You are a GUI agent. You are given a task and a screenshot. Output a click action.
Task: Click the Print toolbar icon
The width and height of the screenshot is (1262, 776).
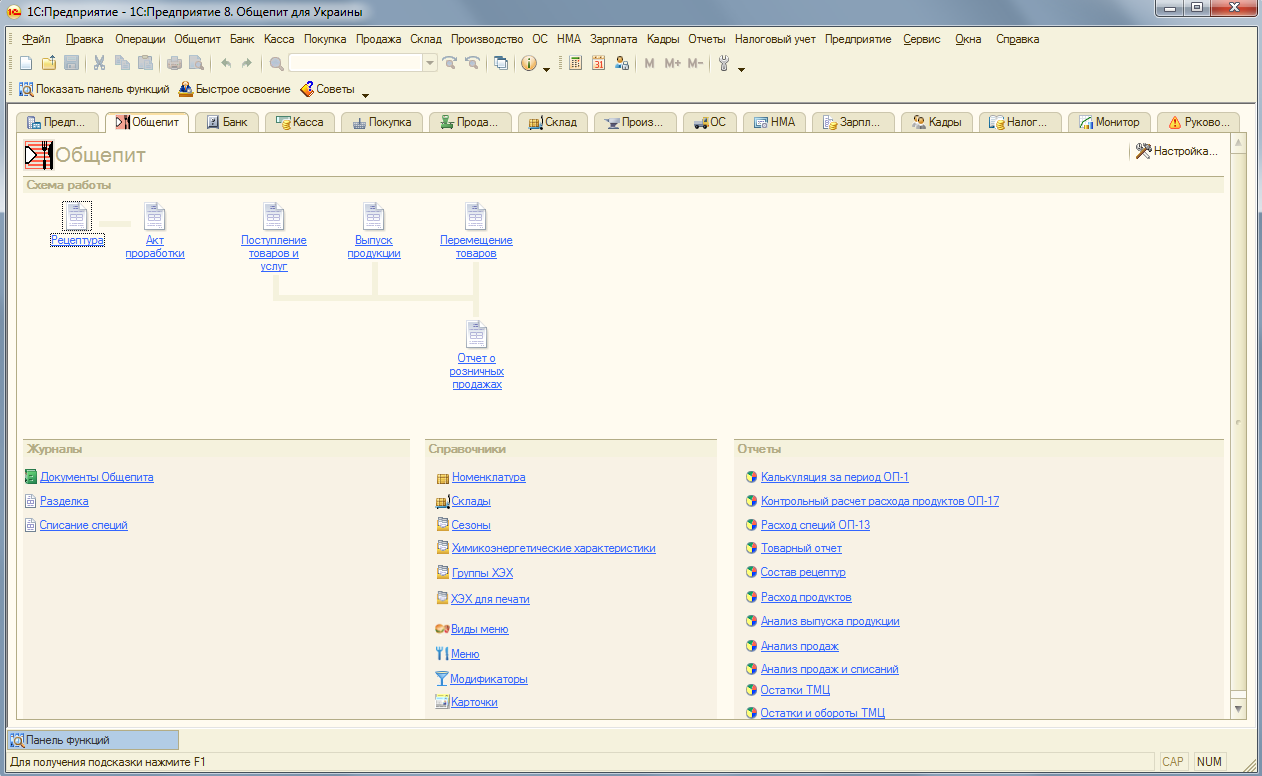[174, 63]
